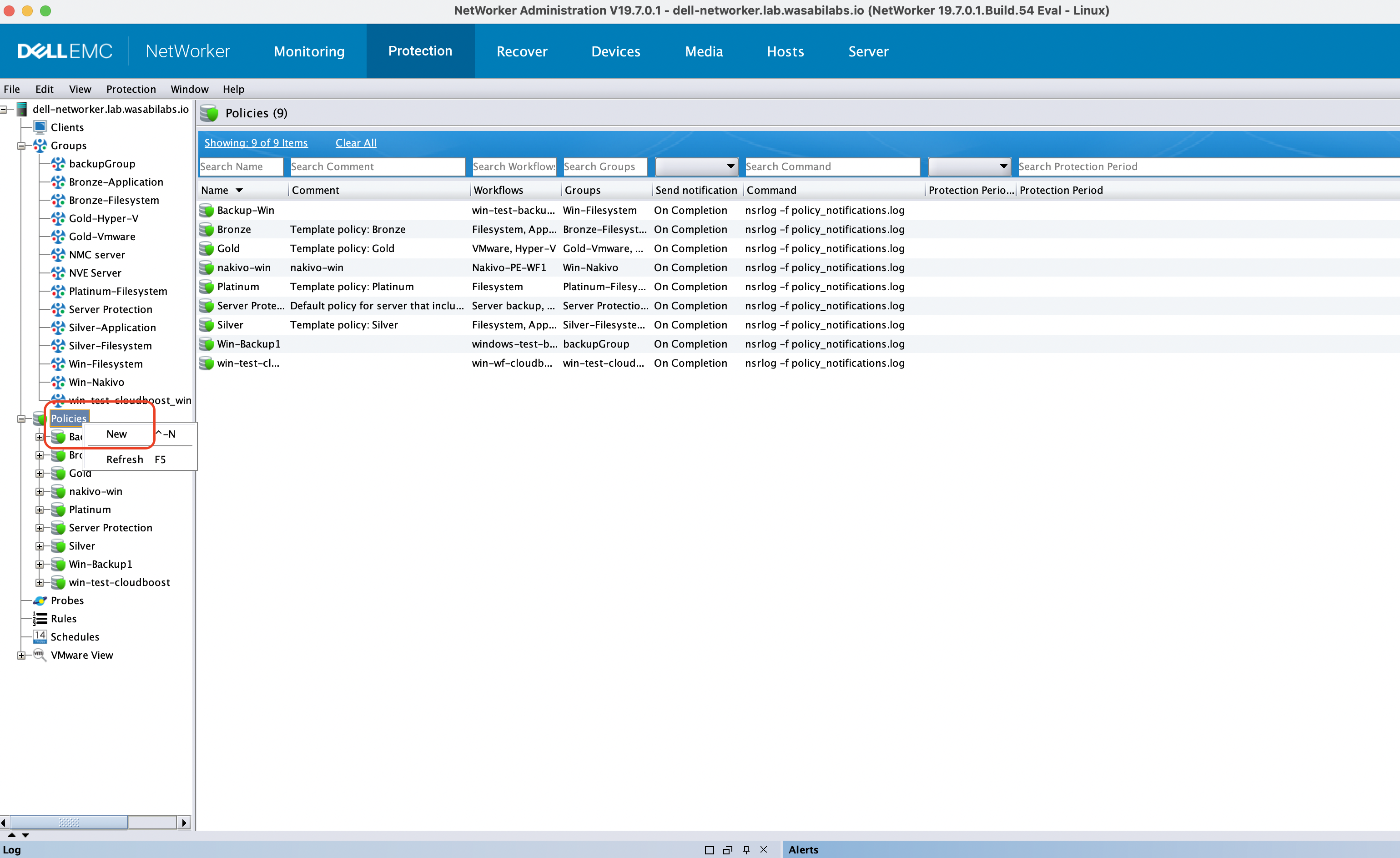Switch to the Monitoring tab
1400x858 pixels.
[x=309, y=51]
